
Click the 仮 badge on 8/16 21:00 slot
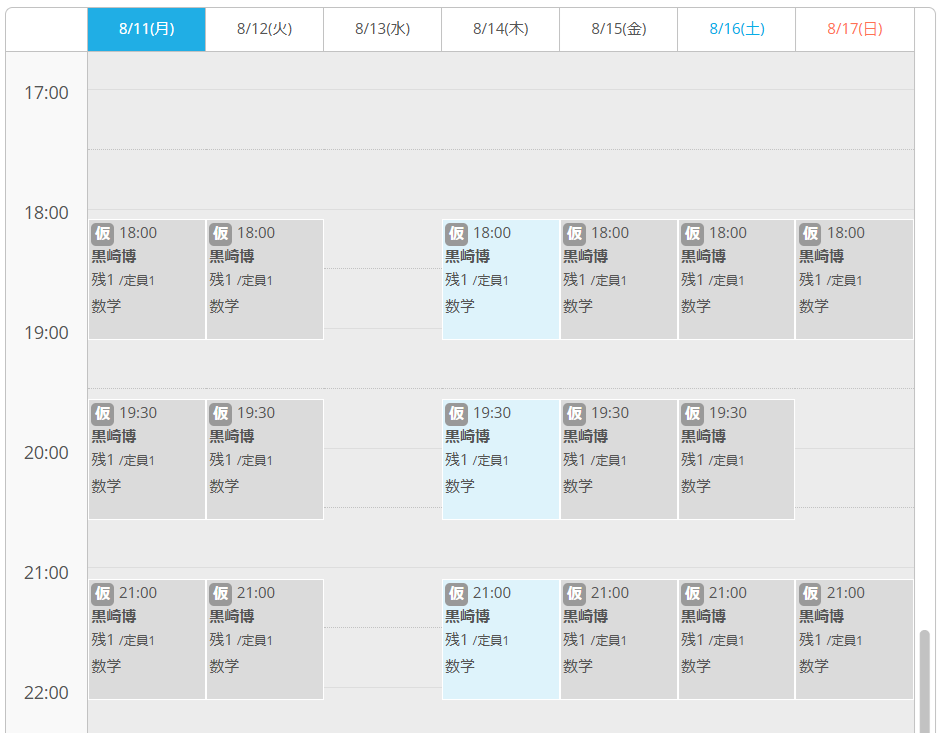[x=692, y=594]
